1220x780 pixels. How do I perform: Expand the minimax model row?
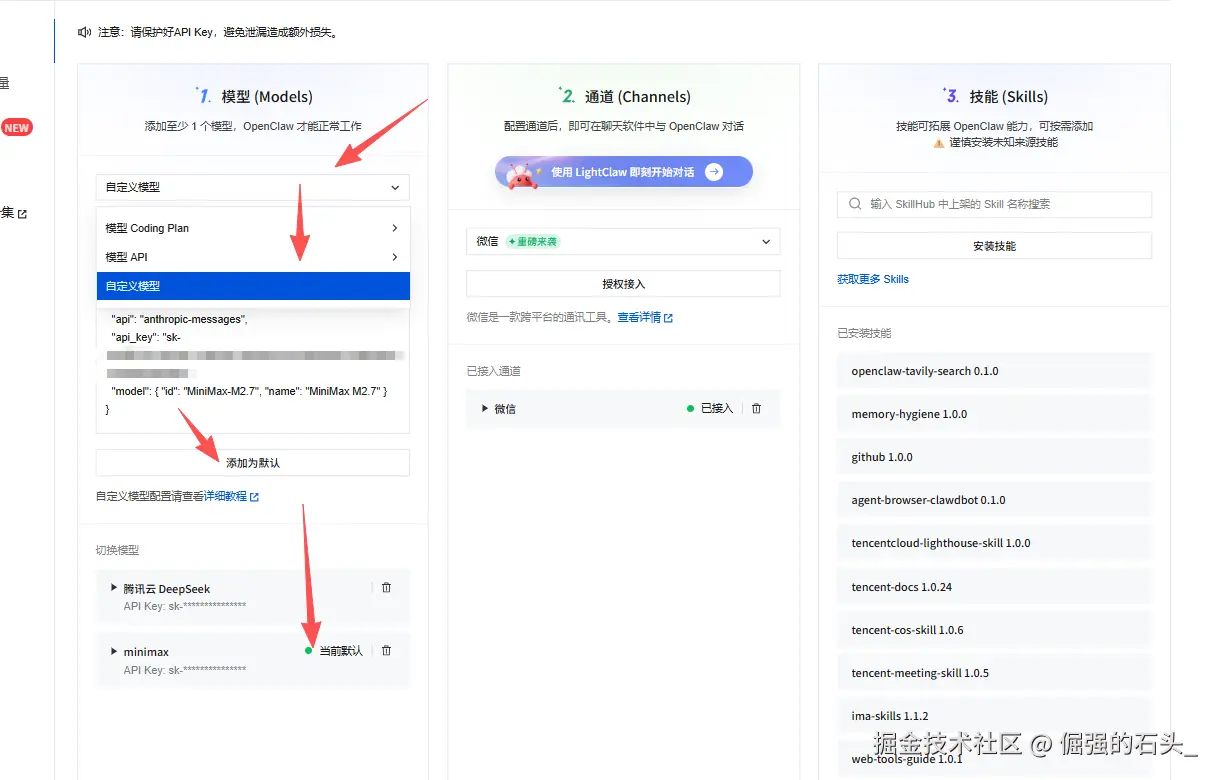(x=114, y=651)
